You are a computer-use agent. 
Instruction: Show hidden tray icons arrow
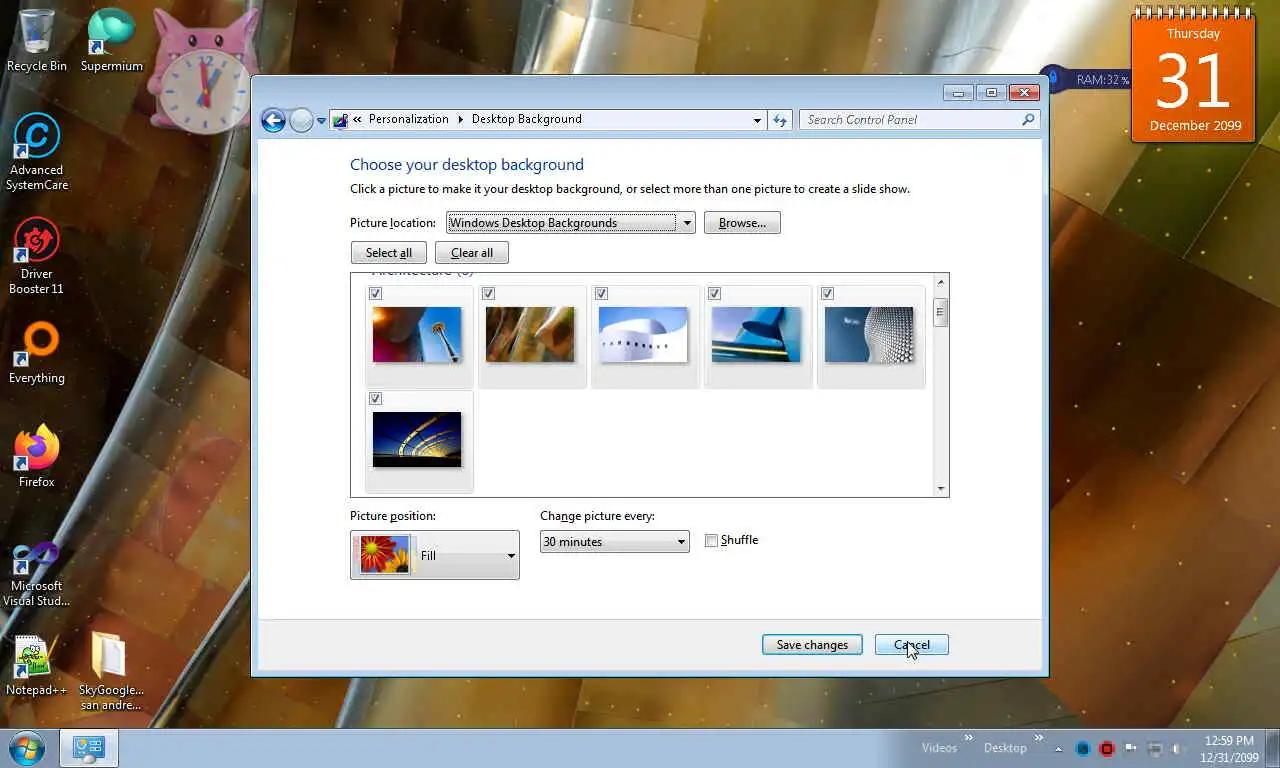tap(1058, 749)
